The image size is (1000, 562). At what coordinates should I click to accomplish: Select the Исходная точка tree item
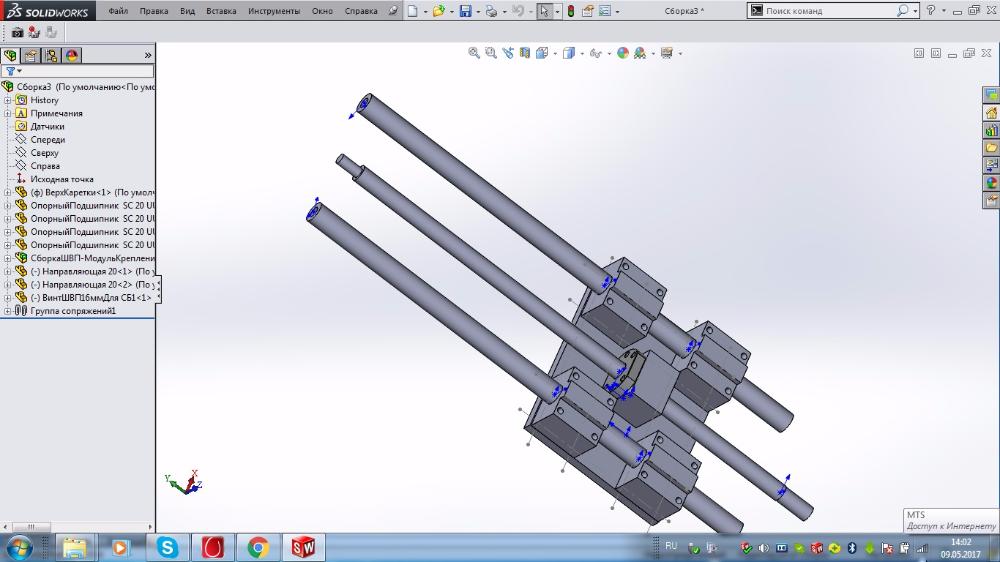[x=61, y=179]
